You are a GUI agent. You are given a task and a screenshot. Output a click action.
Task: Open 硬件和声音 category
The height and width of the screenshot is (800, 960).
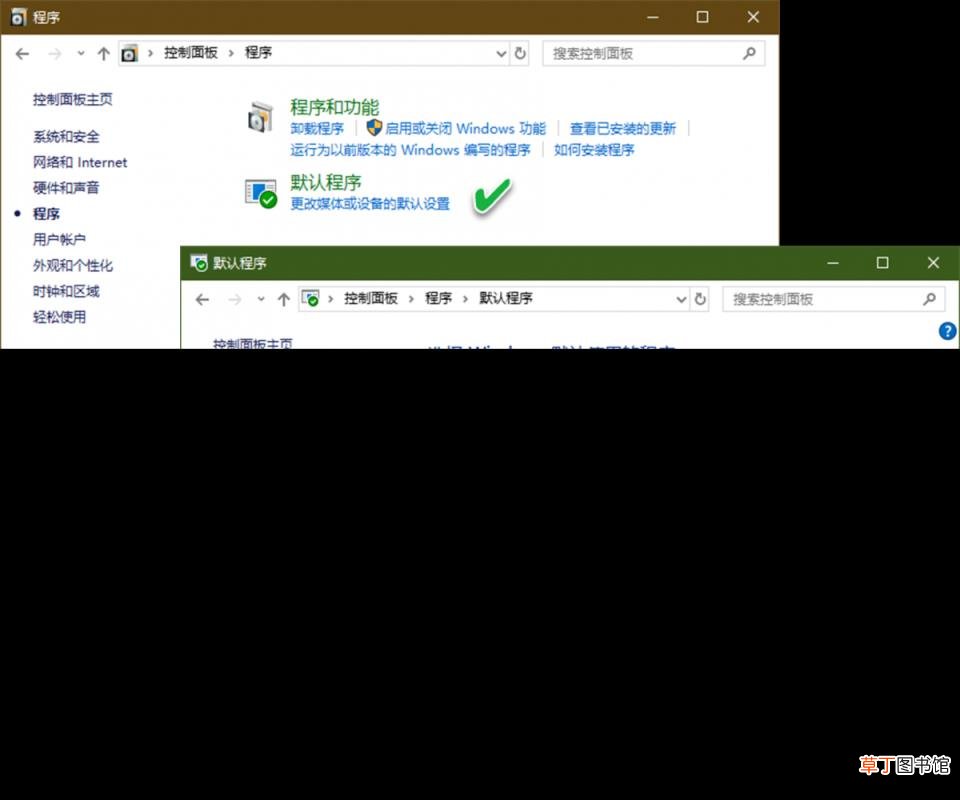[x=66, y=188]
